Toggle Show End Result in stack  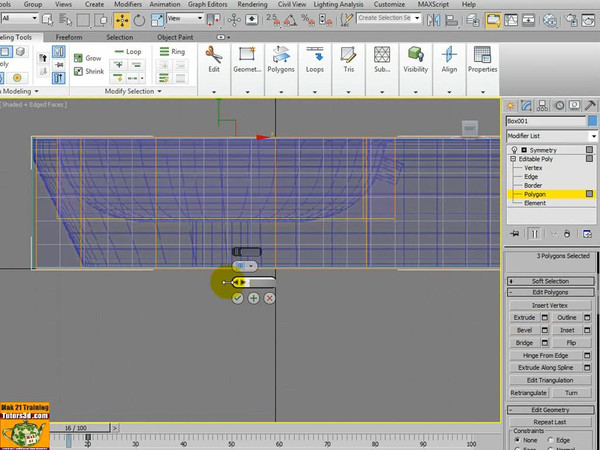pyautogui.click(x=534, y=234)
